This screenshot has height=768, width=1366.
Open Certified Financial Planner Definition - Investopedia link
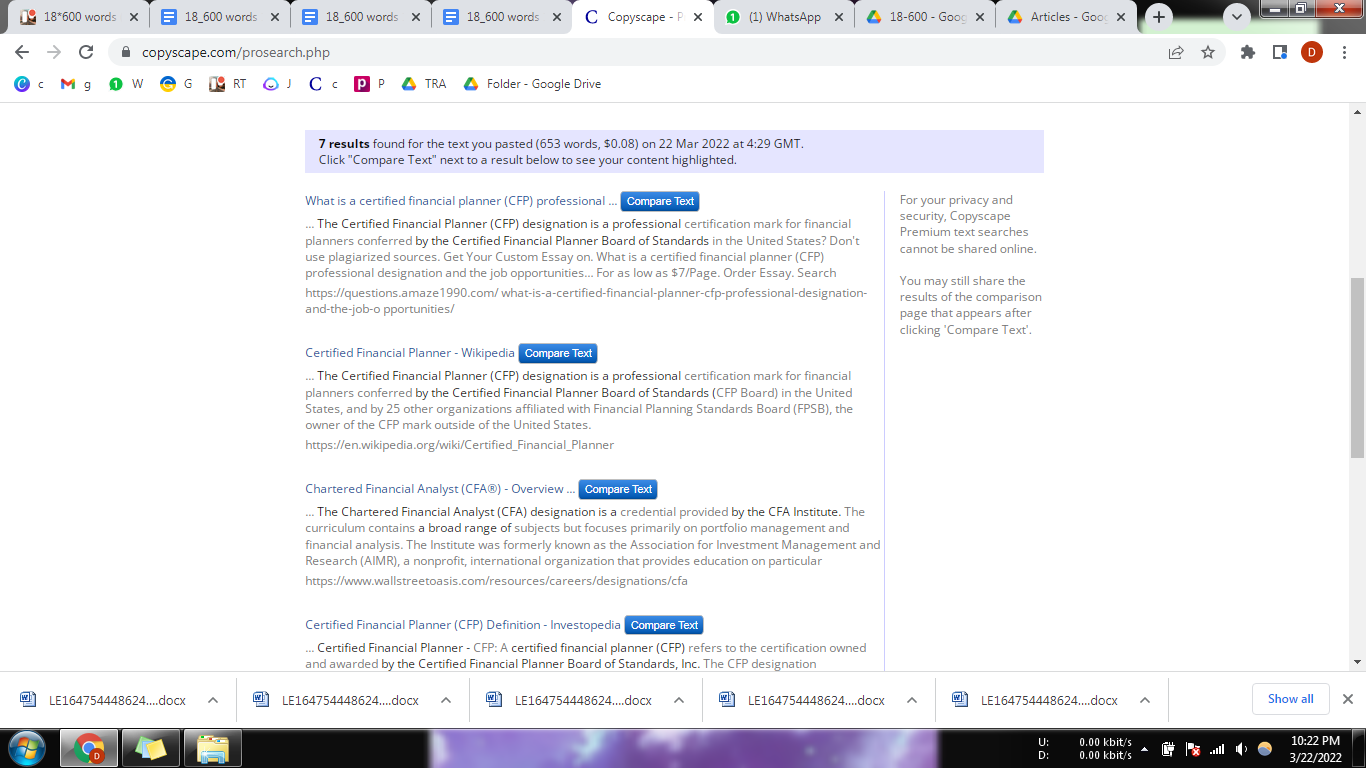click(463, 625)
